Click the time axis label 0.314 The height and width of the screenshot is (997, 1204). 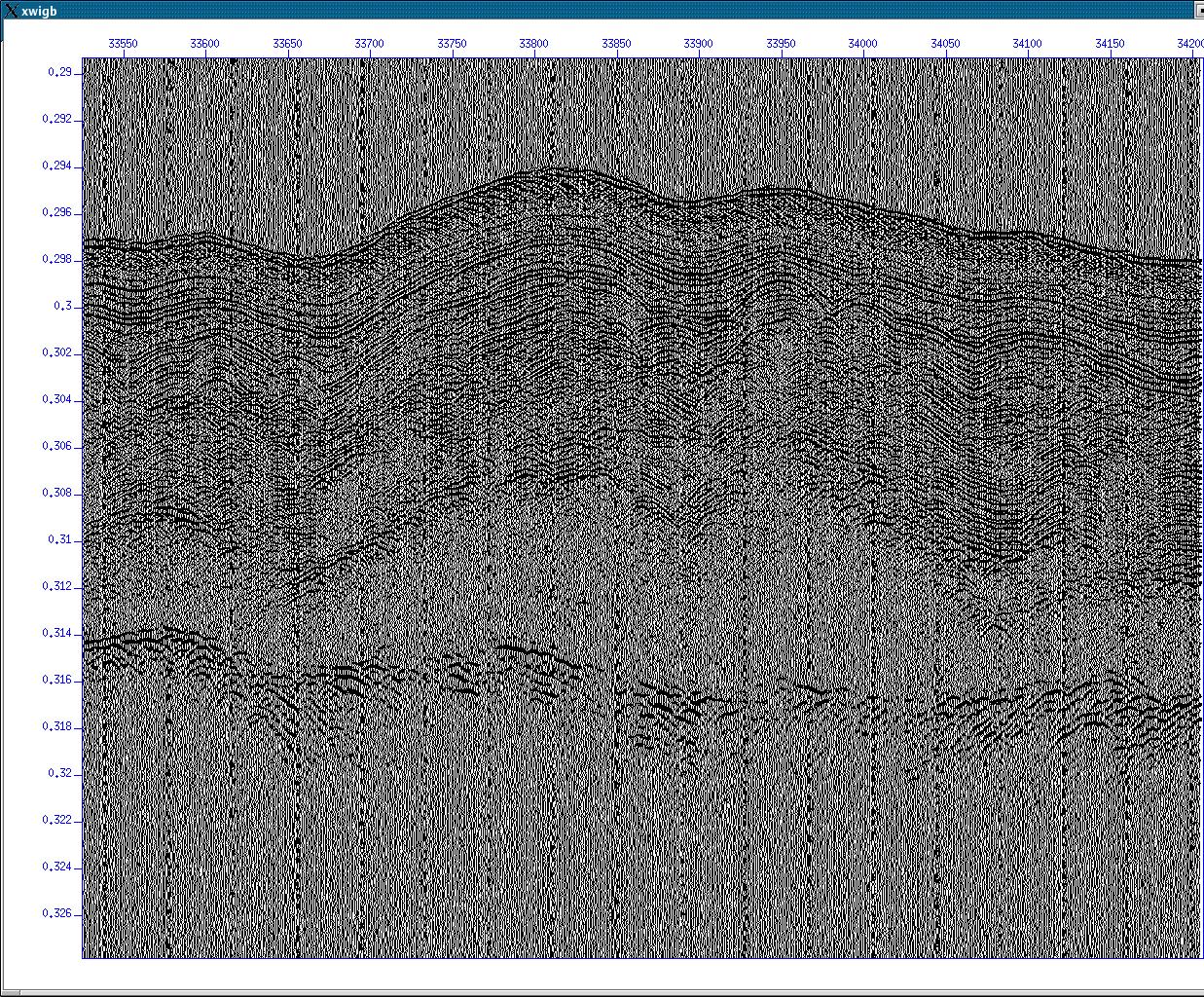[56, 633]
